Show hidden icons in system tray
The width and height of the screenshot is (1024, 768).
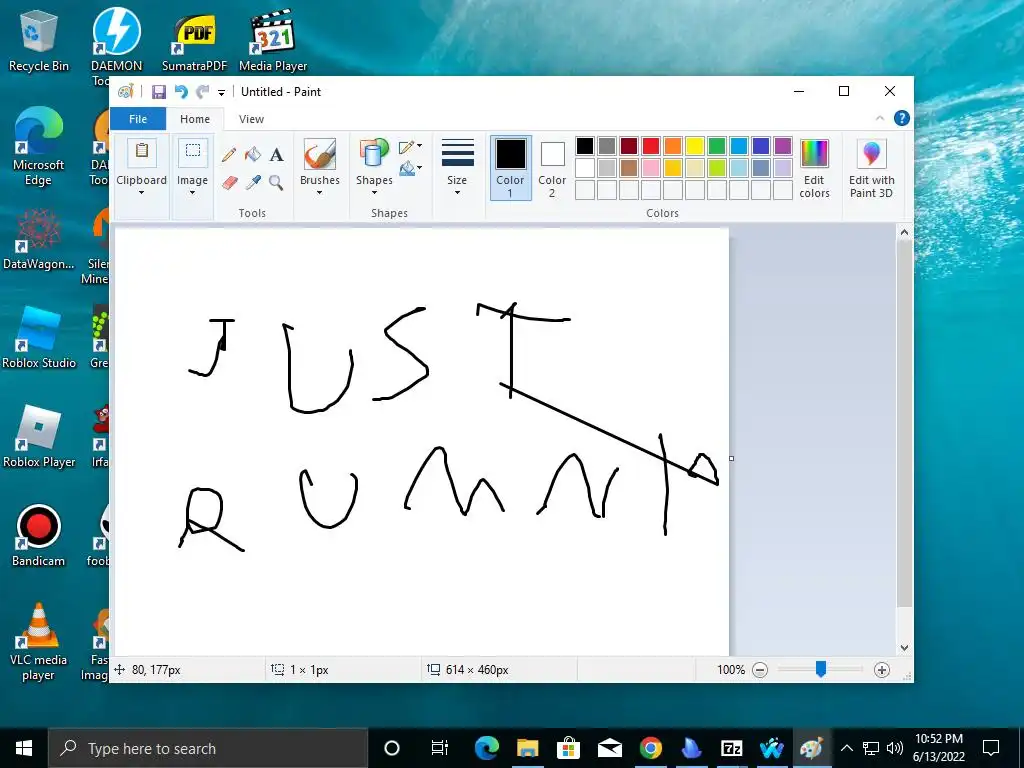tap(846, 748)
